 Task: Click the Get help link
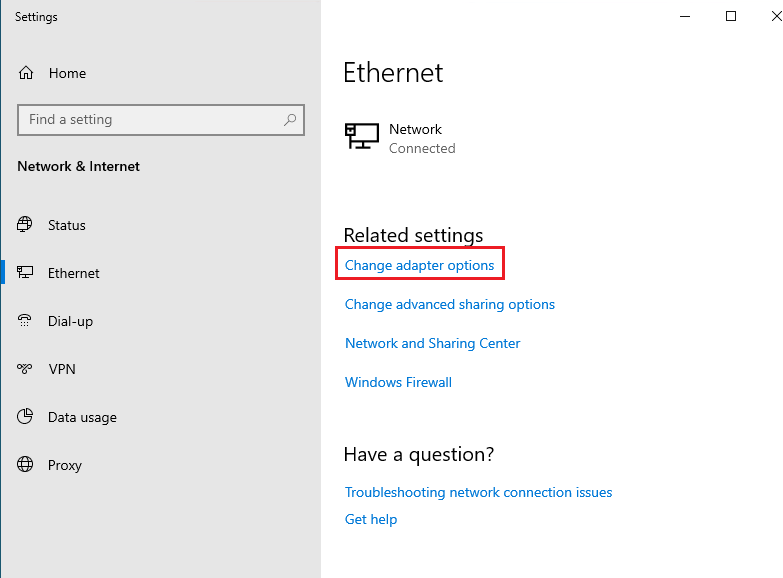[x=371, y=519]
